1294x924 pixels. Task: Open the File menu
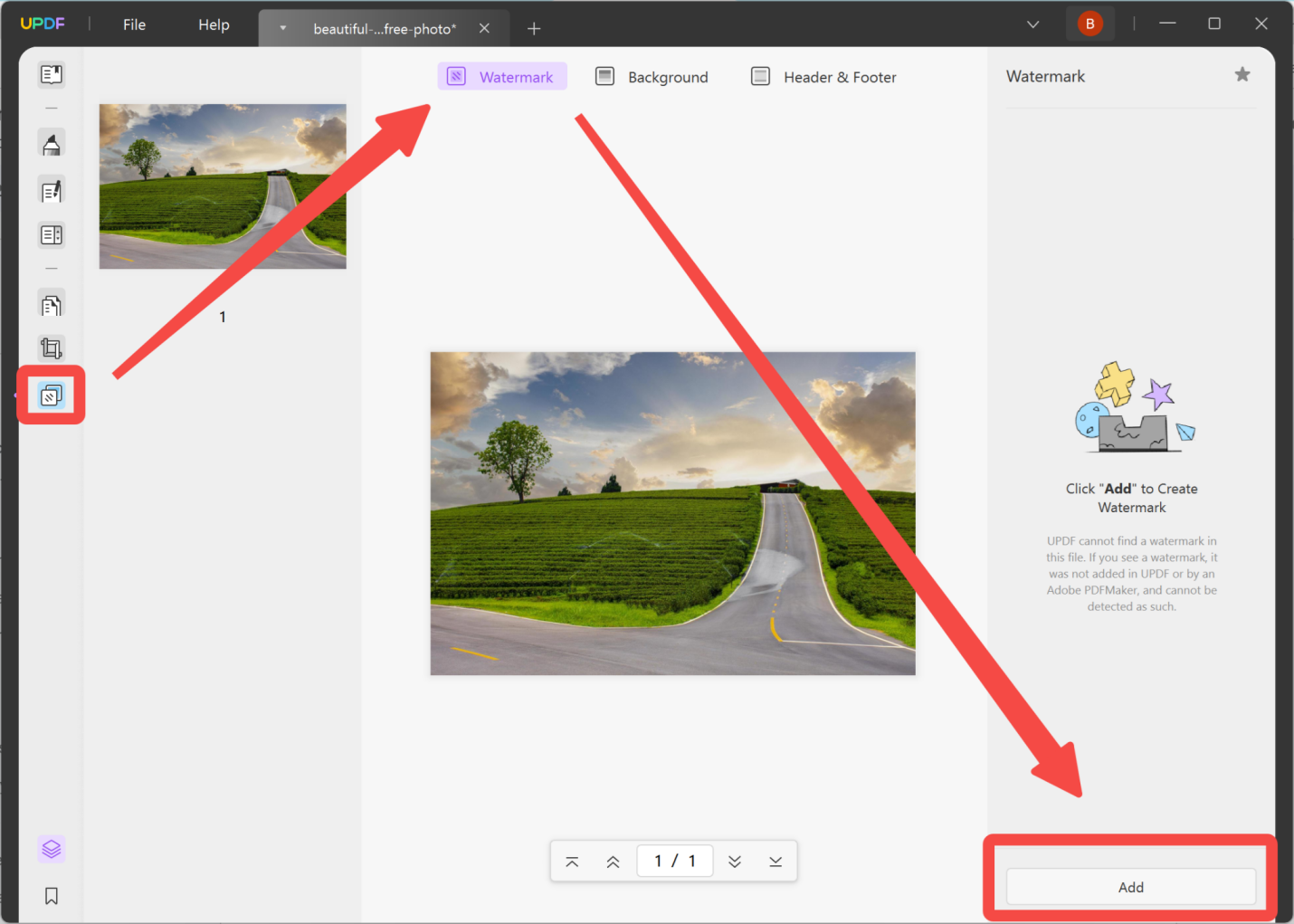click(134, 24)
